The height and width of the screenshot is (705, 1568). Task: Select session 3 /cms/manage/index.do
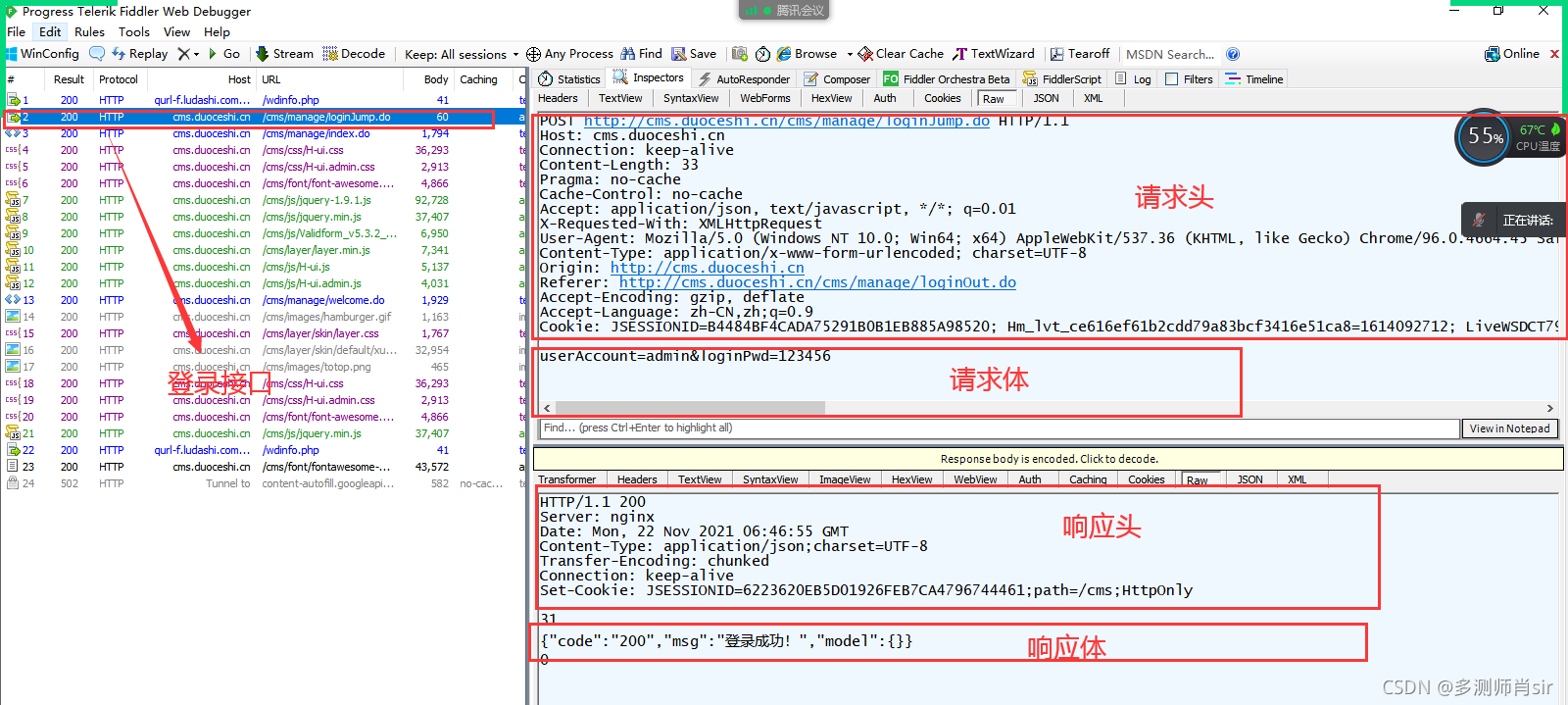263,133
